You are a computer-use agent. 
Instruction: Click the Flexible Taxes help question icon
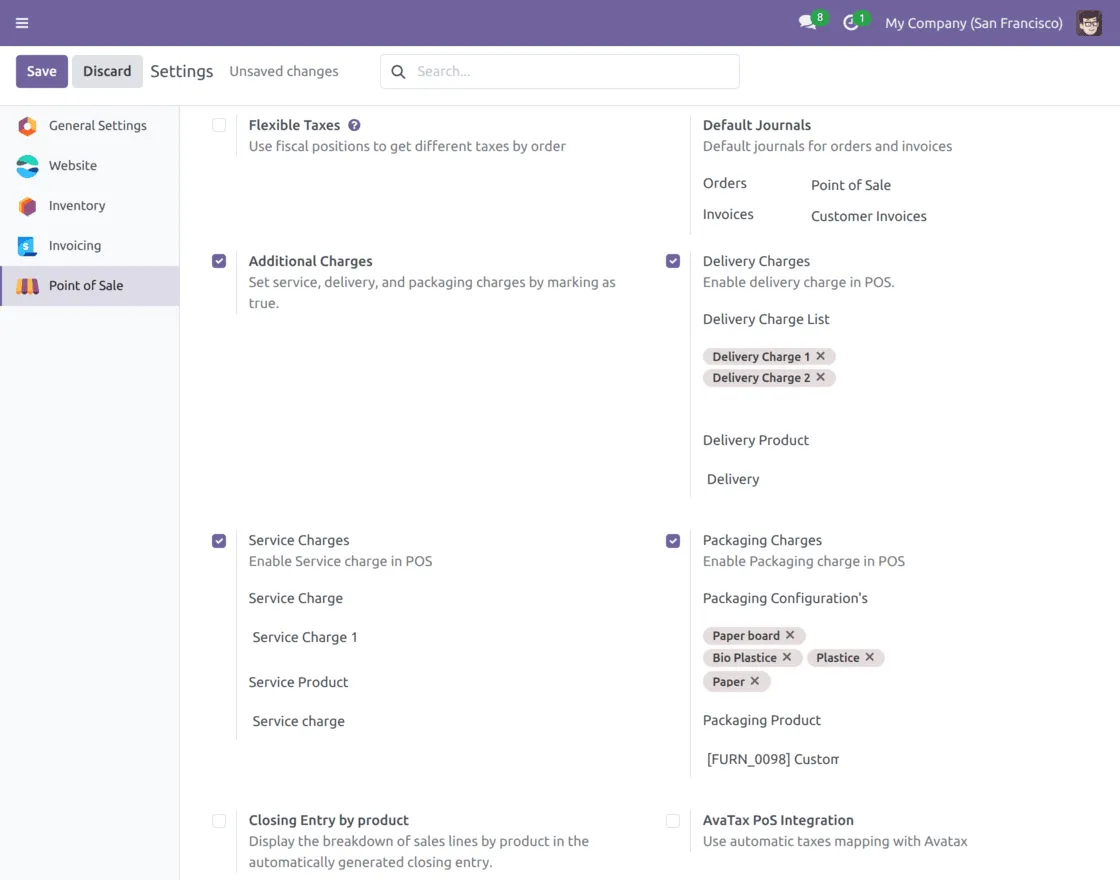pos(354,125)
